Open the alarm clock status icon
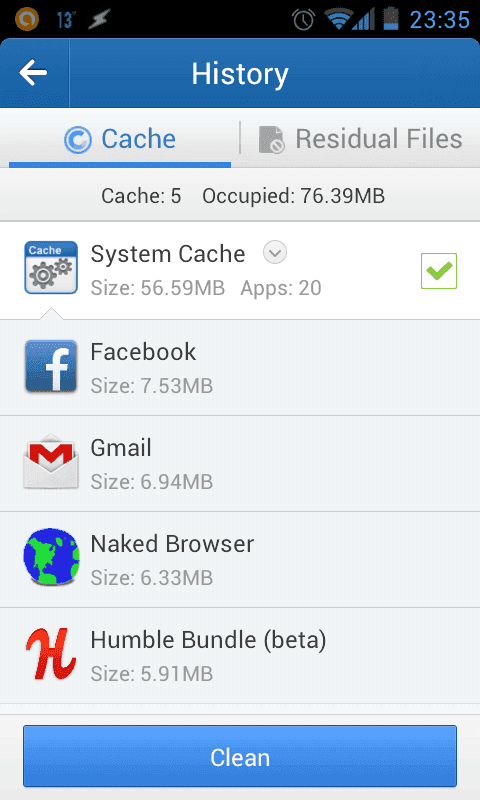This screenshot has width=480, height=800. coord(303,19)
